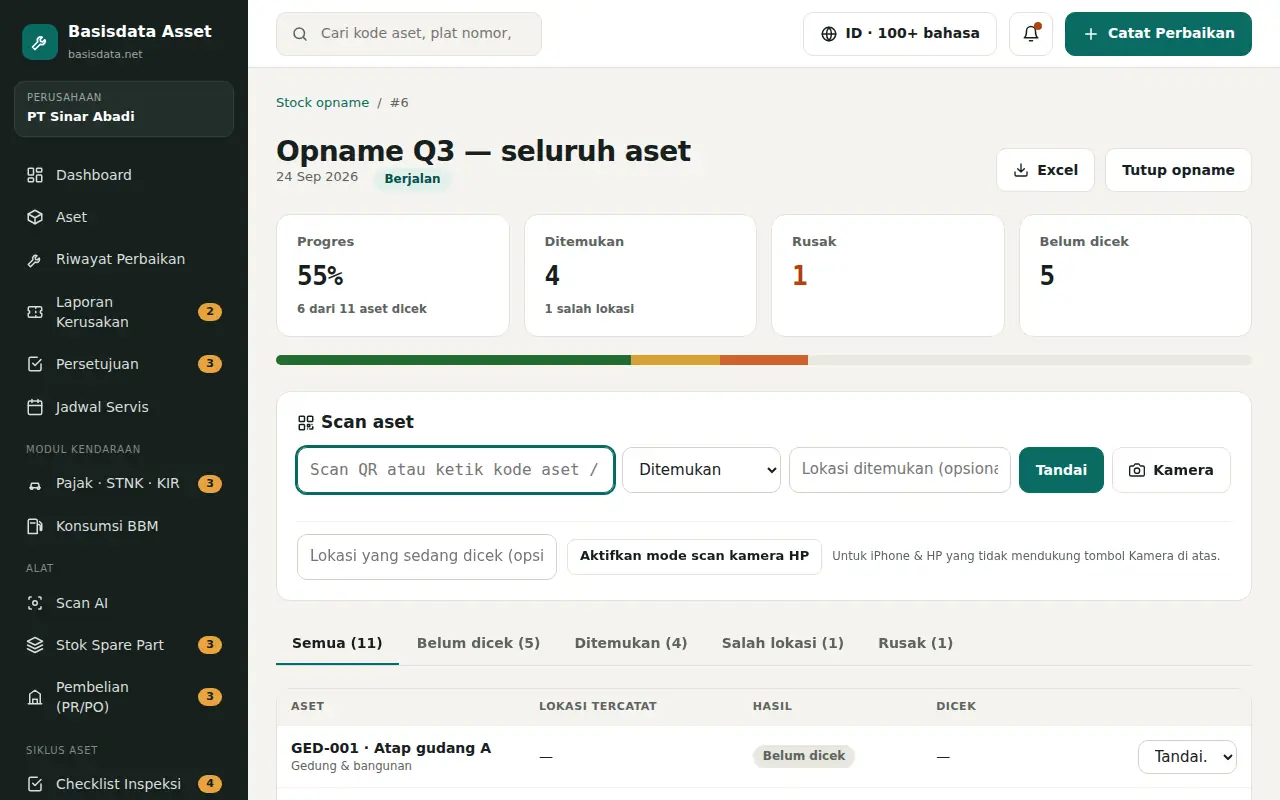Image resolution: width=1280 pixels, height=800 pixels.
Task: Click Tutup opname button
Action: pyautogui.click(x=1178, y=170)
